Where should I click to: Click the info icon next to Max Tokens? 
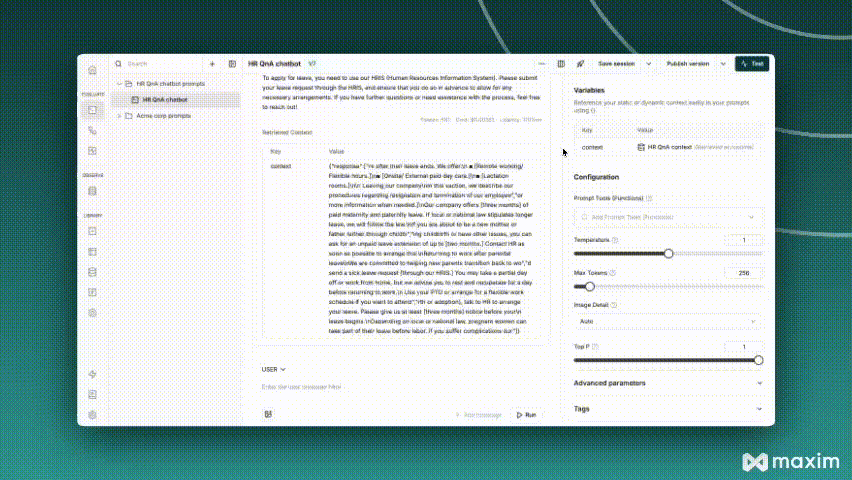click(612, 273)
